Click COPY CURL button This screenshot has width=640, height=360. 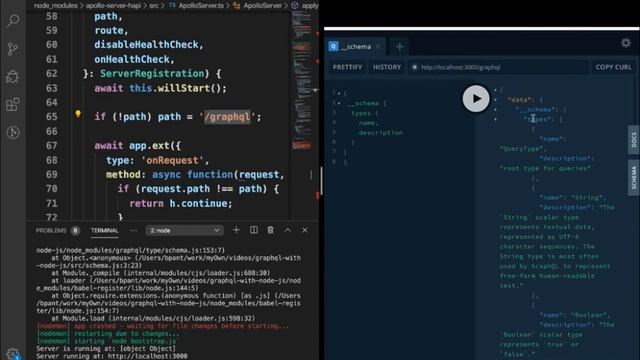click(613, 67)
